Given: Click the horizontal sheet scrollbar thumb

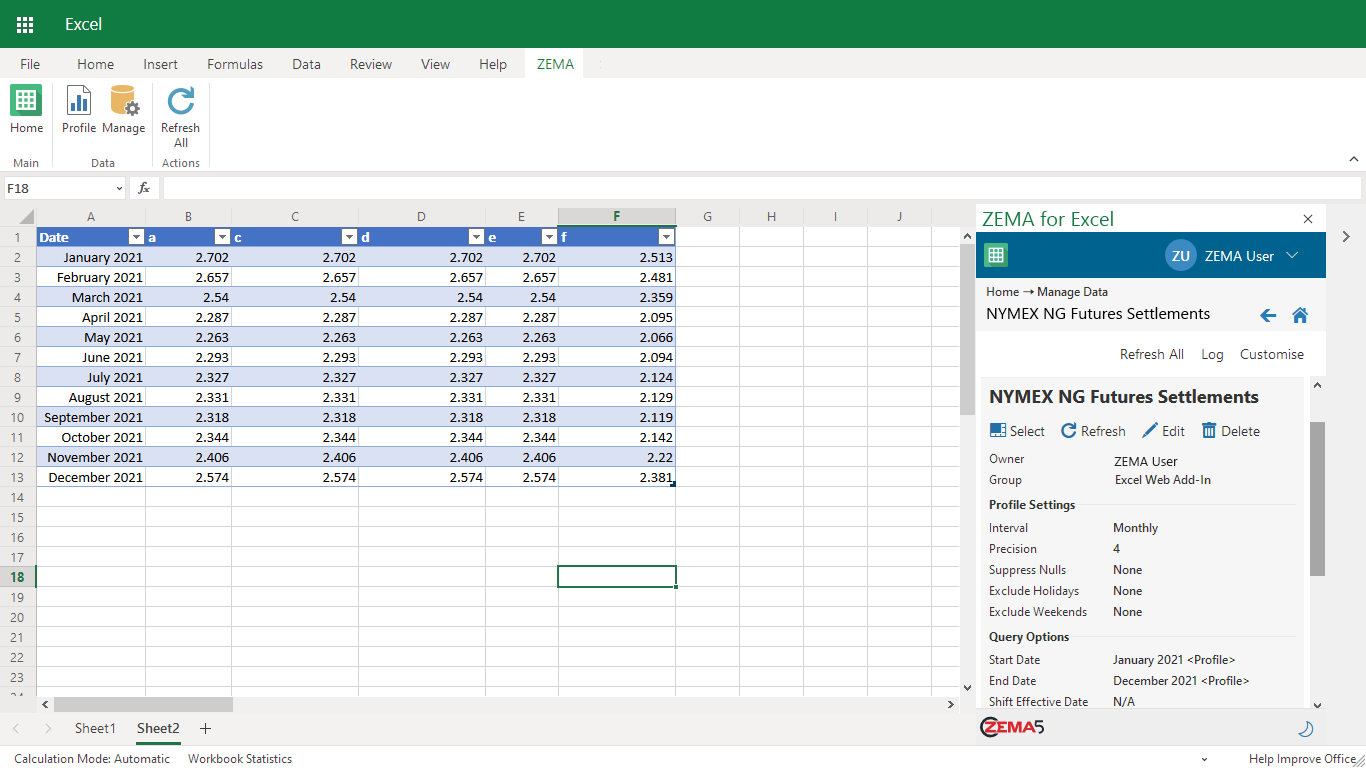Looking at the screenshot, I should pos(143,704).
